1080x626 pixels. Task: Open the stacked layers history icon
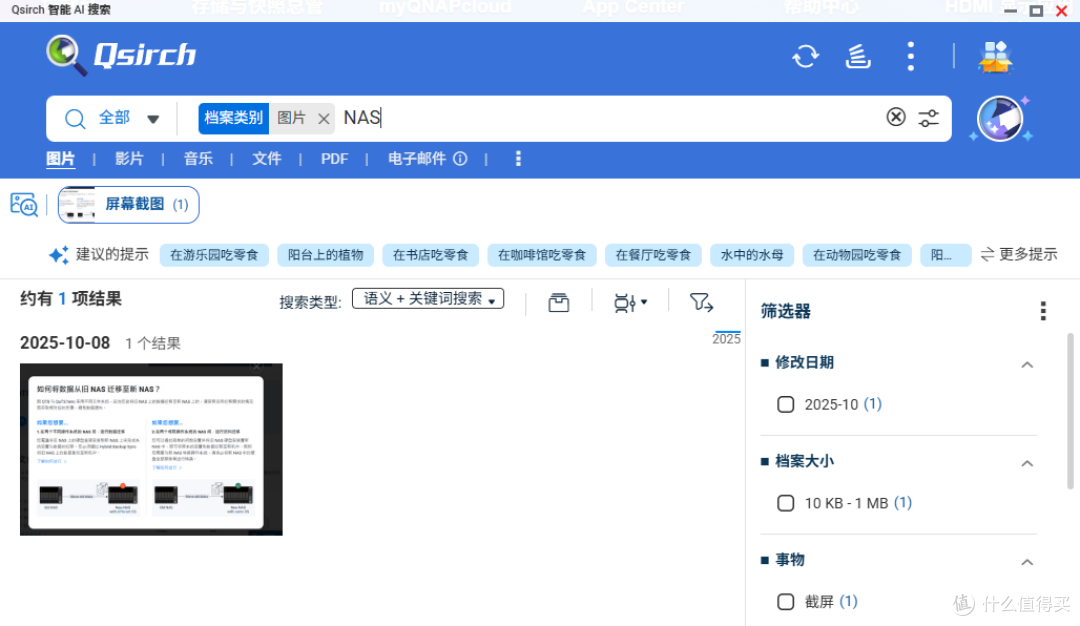point(858,56)
